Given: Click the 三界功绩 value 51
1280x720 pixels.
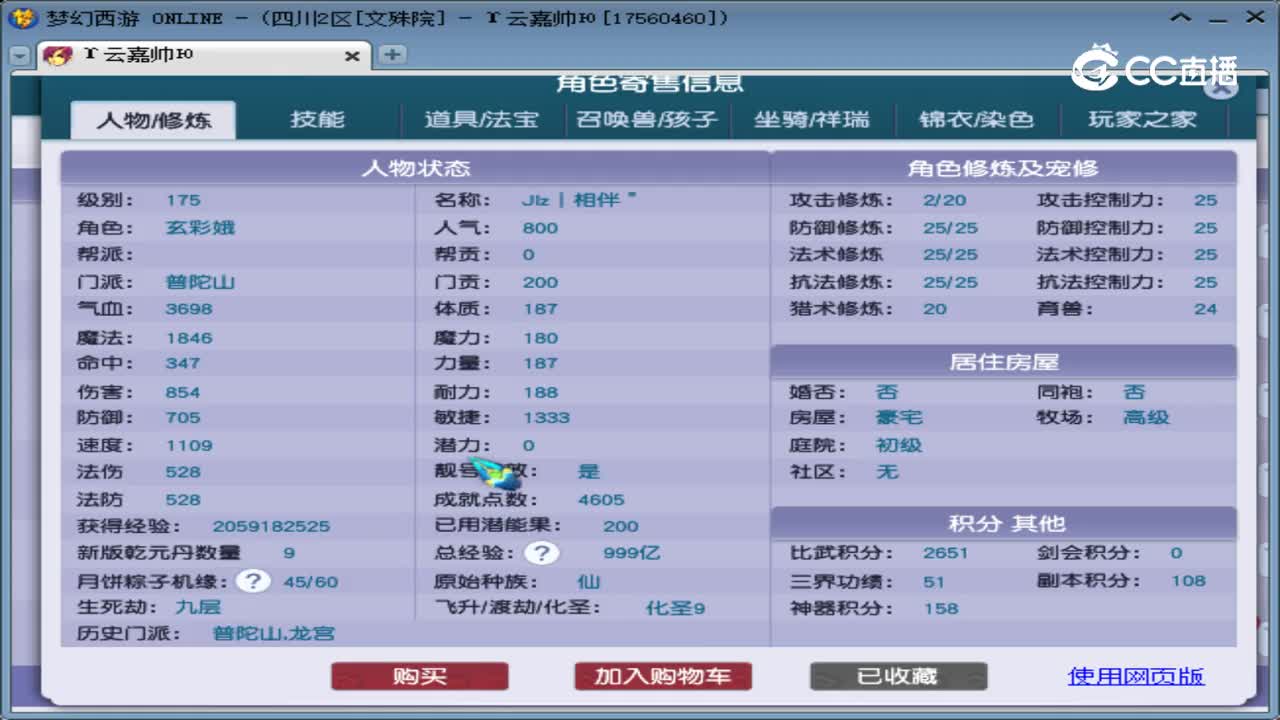Looking at the screenshot, I should [x=934, y=581].
